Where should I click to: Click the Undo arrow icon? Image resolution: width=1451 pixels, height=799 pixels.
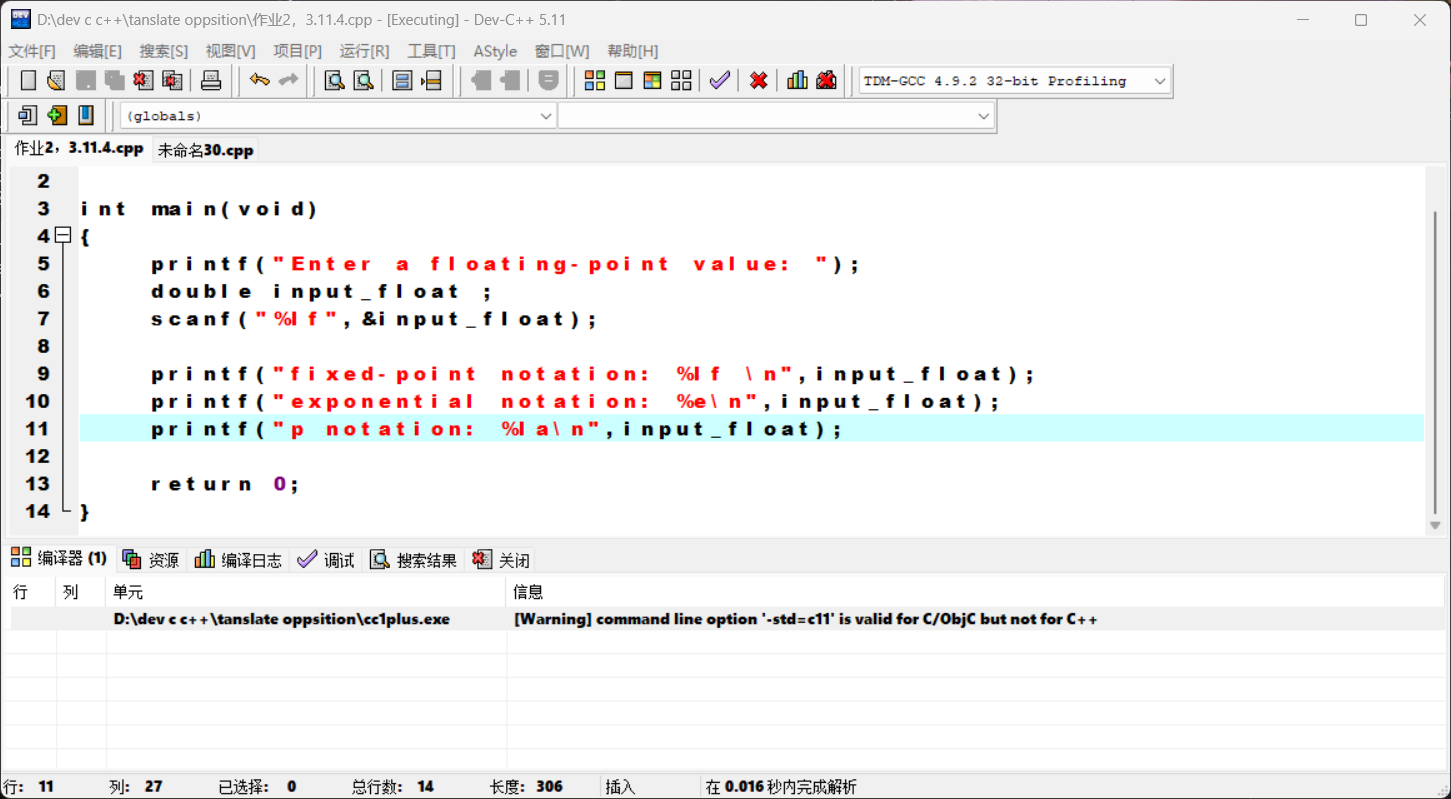pos(260,81)
